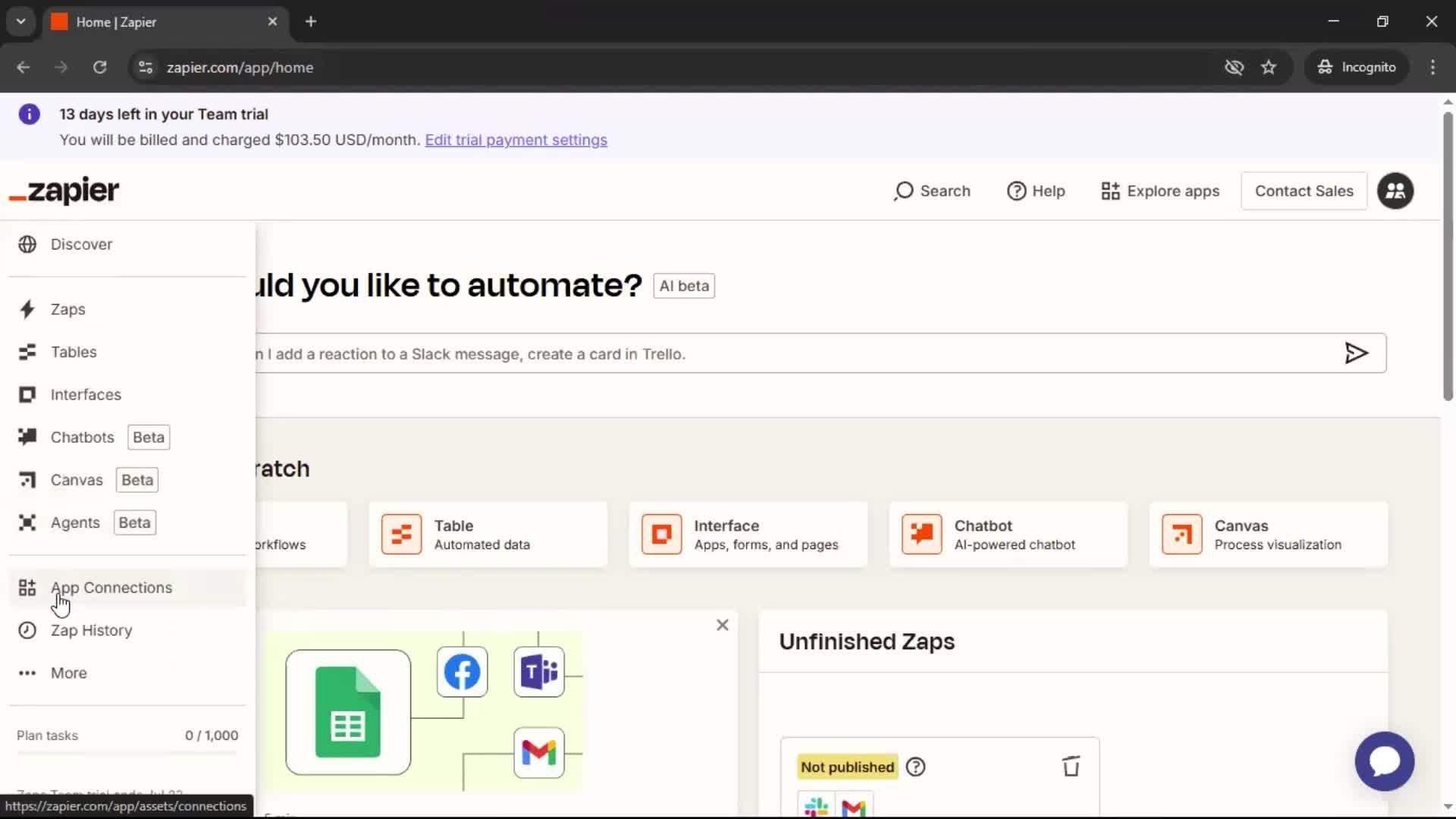Image resolution: width=1456 pixels, height=819 pixels.
Task: Reload the browser page
Action: [x=99, y=67]
